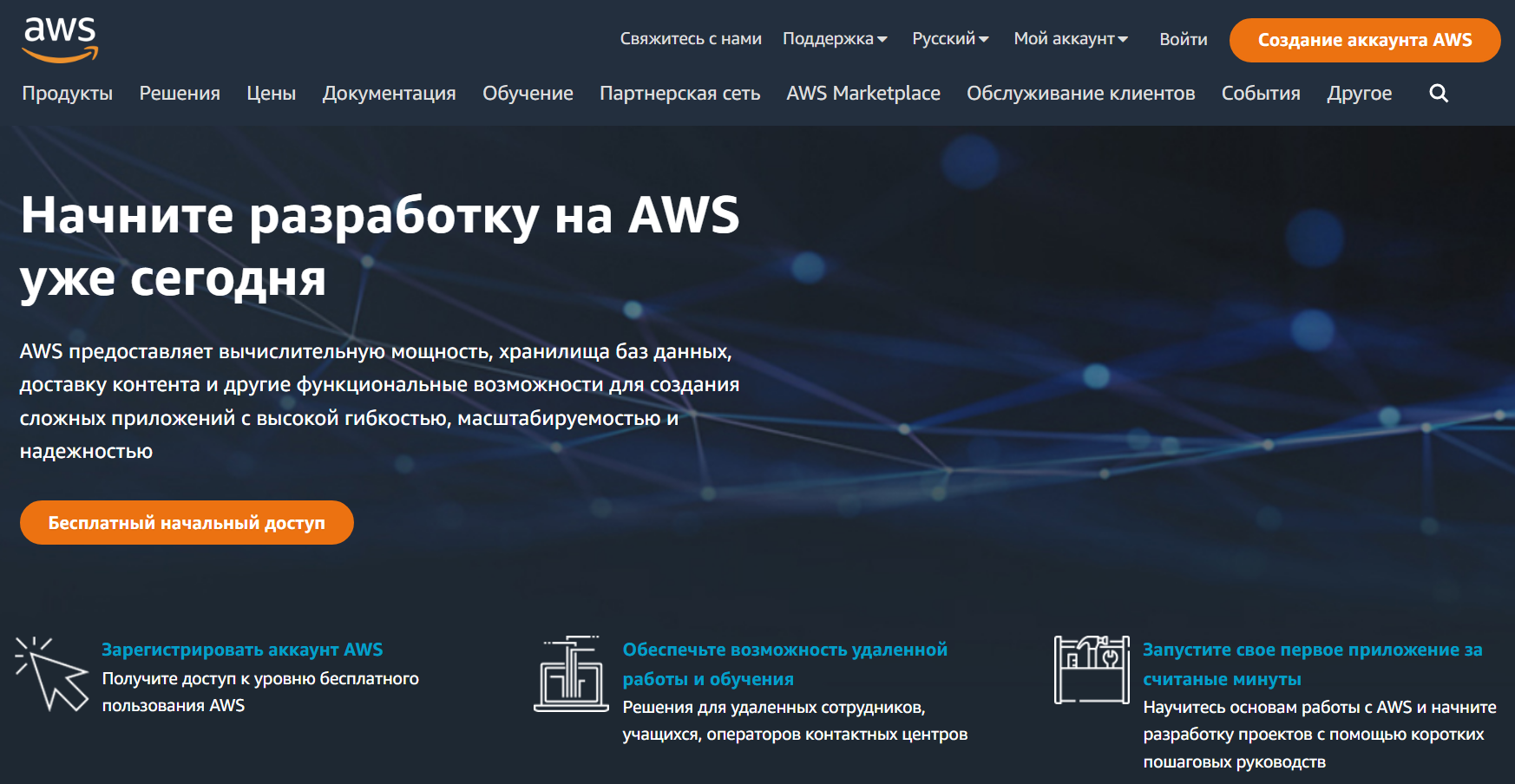Open the Обслуживание клиентов menu
The height and width of the screenshot is (784, 1515).
(x=1081, y=93)
